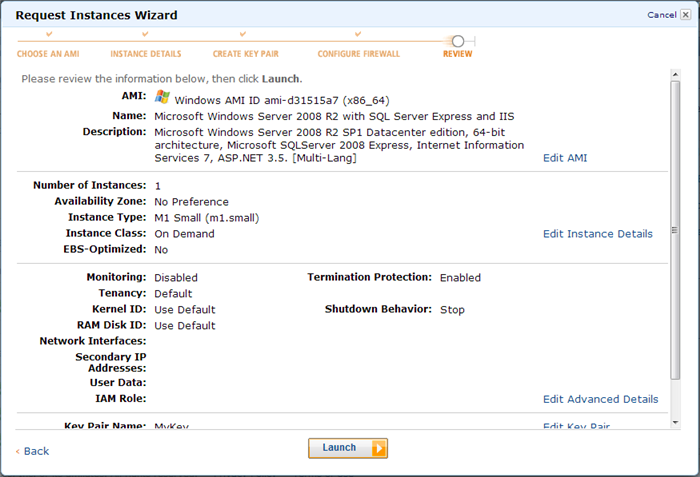Click the Name field Windows Server text
The height and width of the screenshot is (477, 700).
click(334, 117)
